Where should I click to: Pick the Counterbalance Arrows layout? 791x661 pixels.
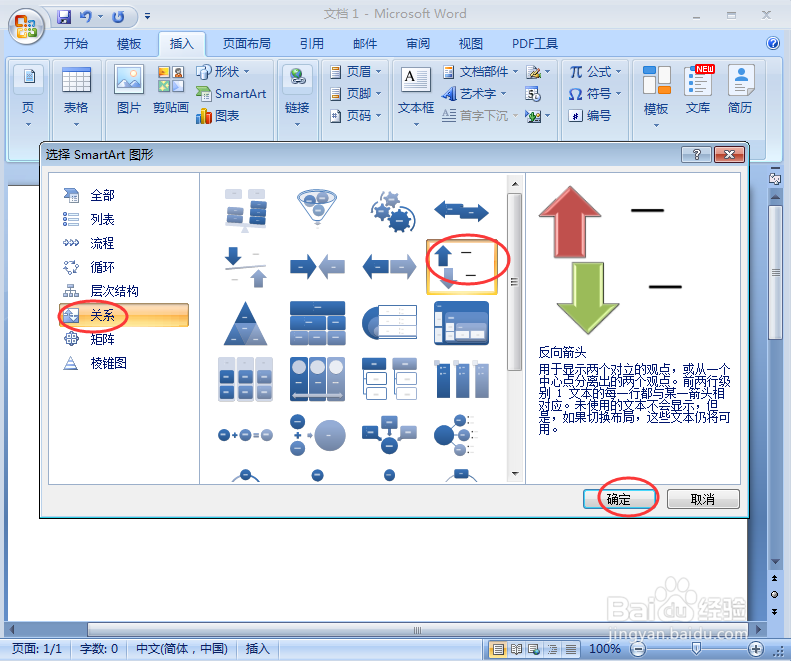[245, 266]
